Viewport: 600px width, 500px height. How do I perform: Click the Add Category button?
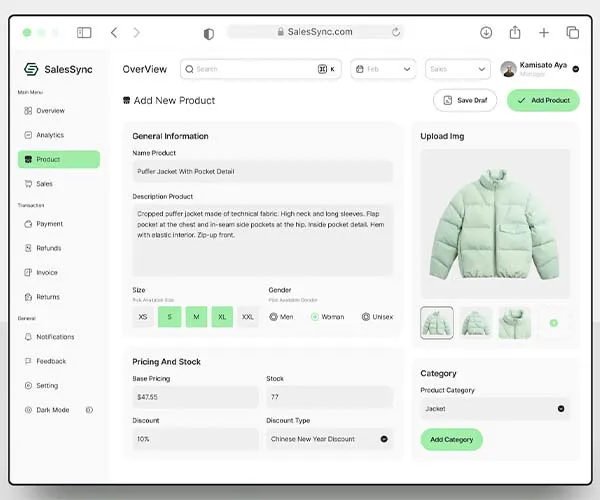click(452, 440)
